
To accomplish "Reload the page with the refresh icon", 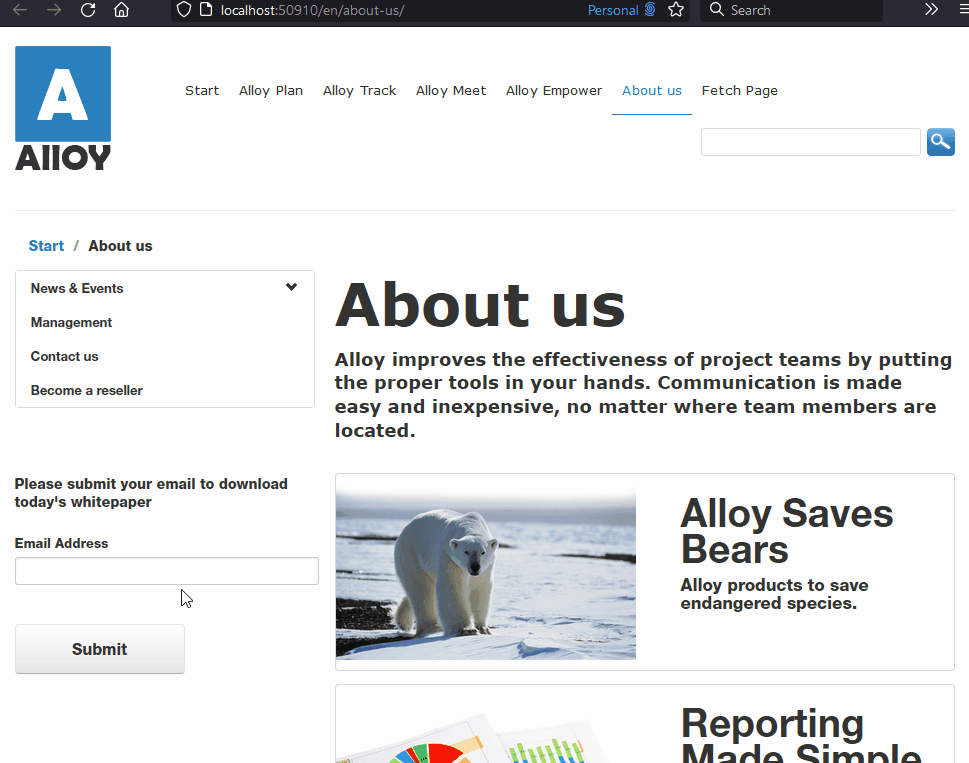I will point(88,10).
